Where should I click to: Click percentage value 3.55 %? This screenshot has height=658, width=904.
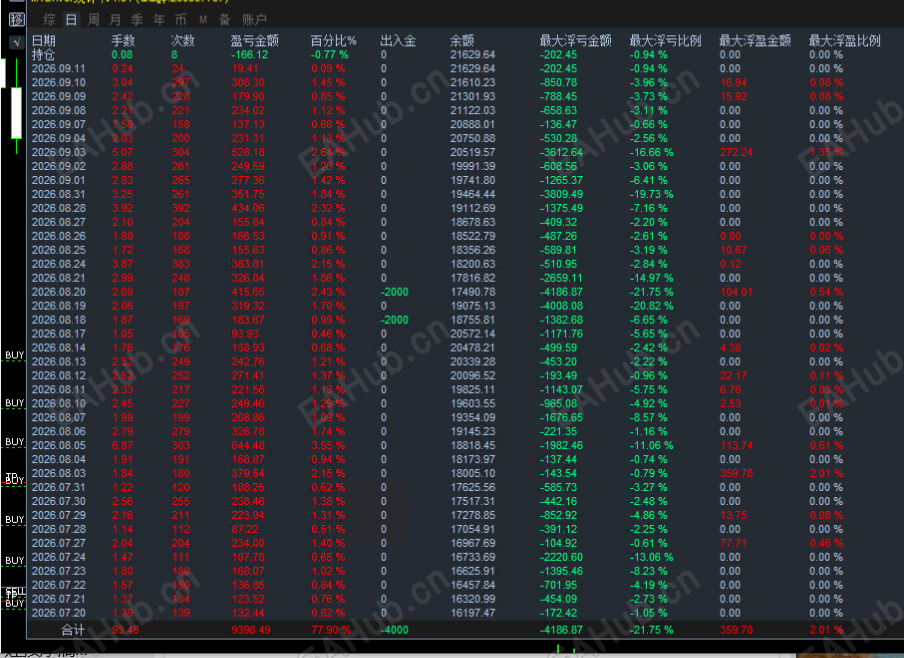point(328,445)
